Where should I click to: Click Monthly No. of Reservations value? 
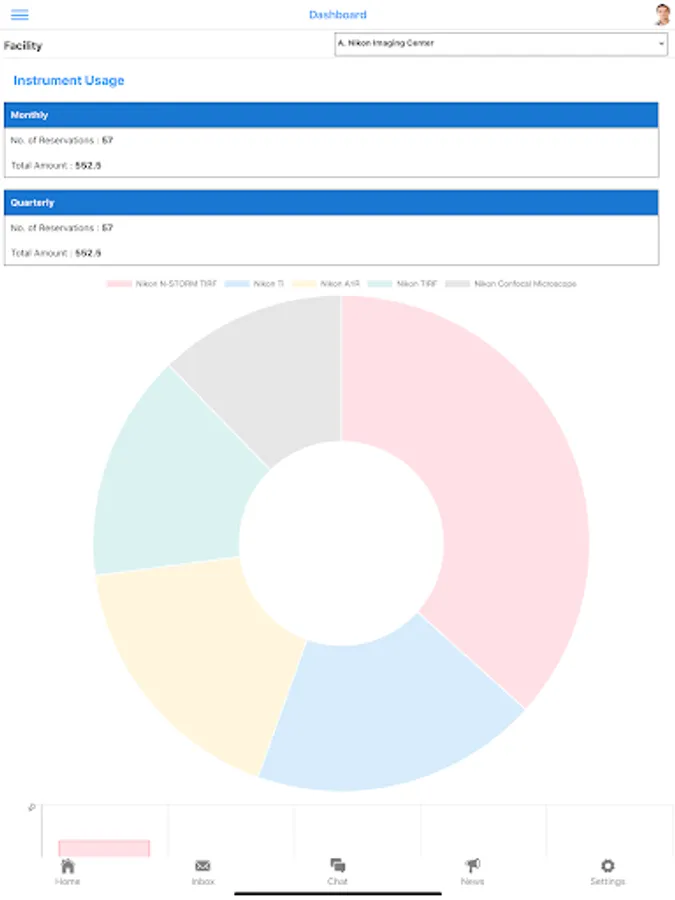[x=107, y=140]
